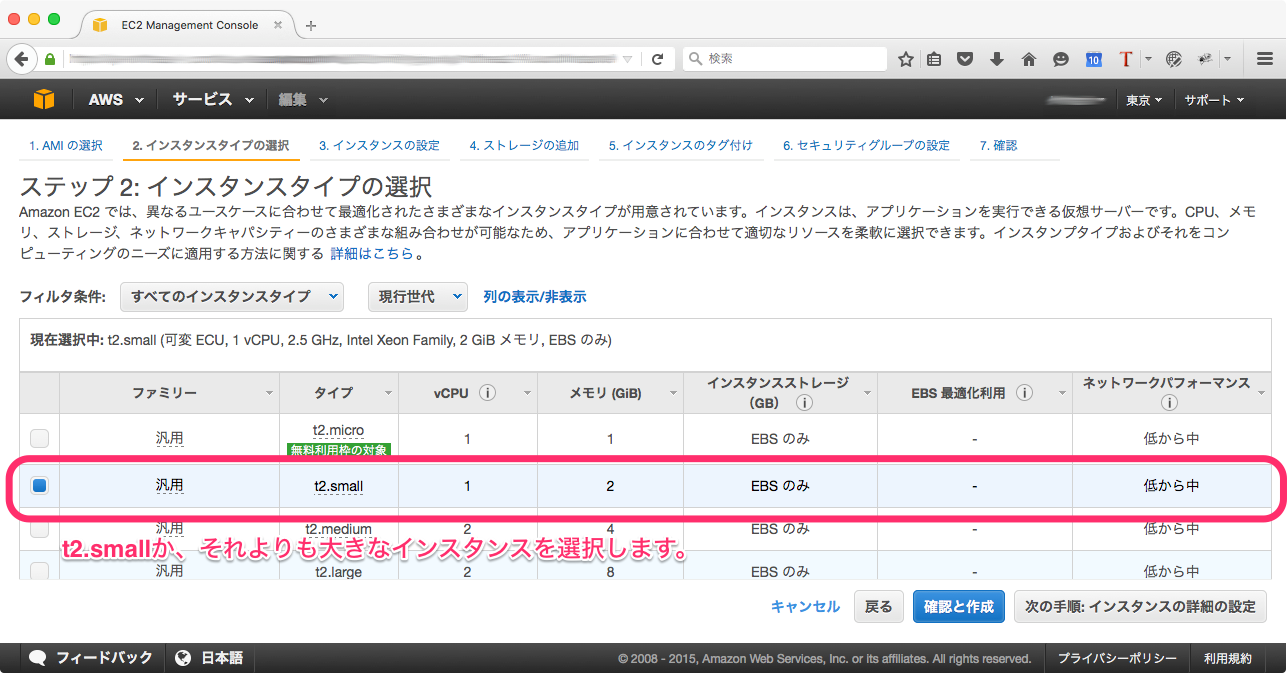This screenshot has height=673, width=1287.
Task: Go to step 5. インスタンスのタグ付け tab
Action: (680, 145)
